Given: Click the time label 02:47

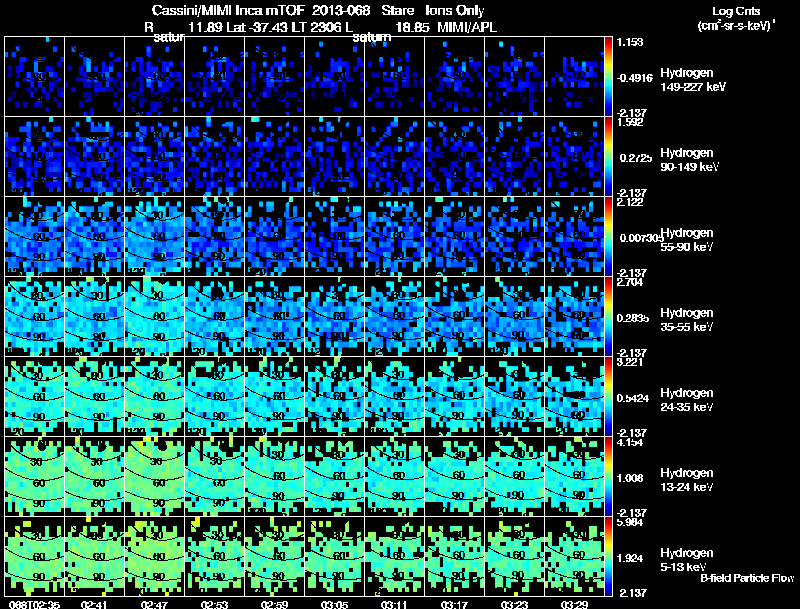Looking at the screenshot, I should tap(154, 604).
